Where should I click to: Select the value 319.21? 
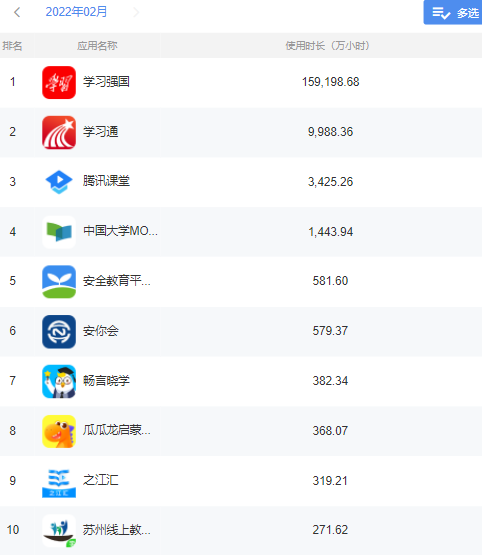pyautogui.click(x=330, y=481)
